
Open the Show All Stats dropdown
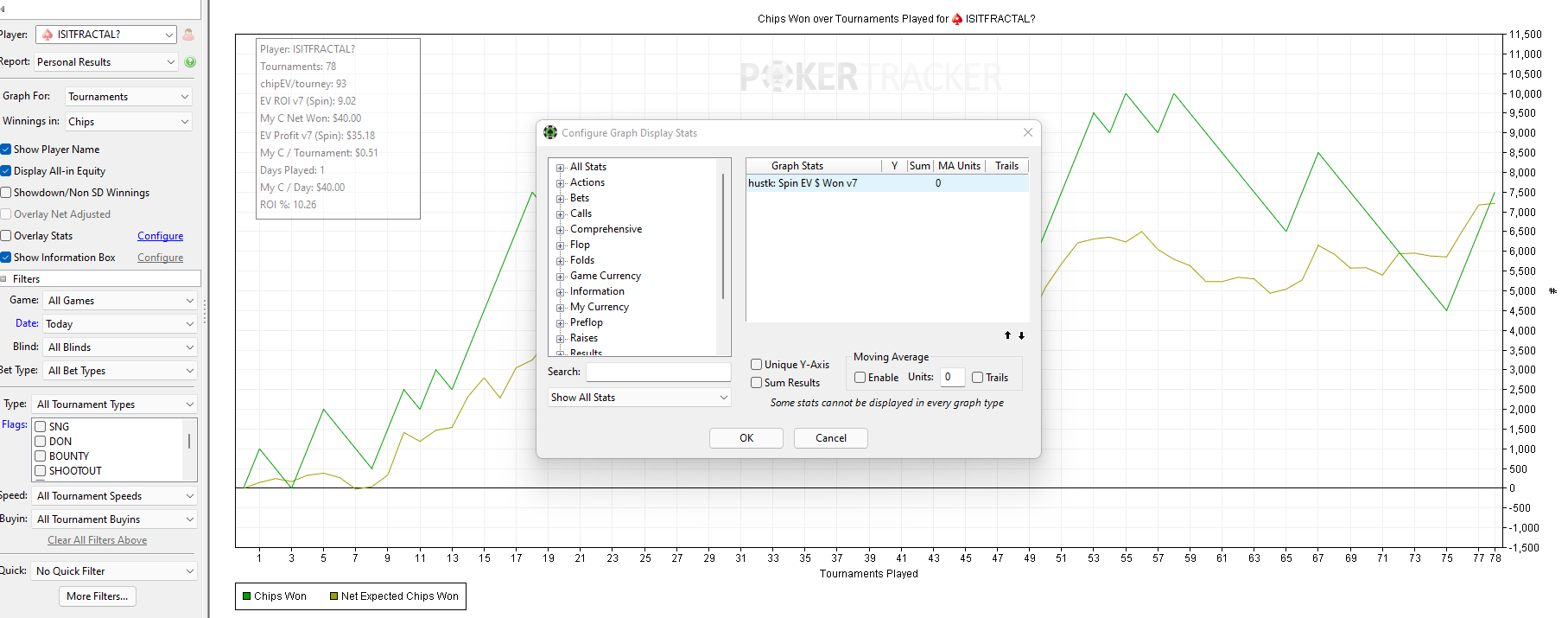pyautogui.click(x=639, y=398)
